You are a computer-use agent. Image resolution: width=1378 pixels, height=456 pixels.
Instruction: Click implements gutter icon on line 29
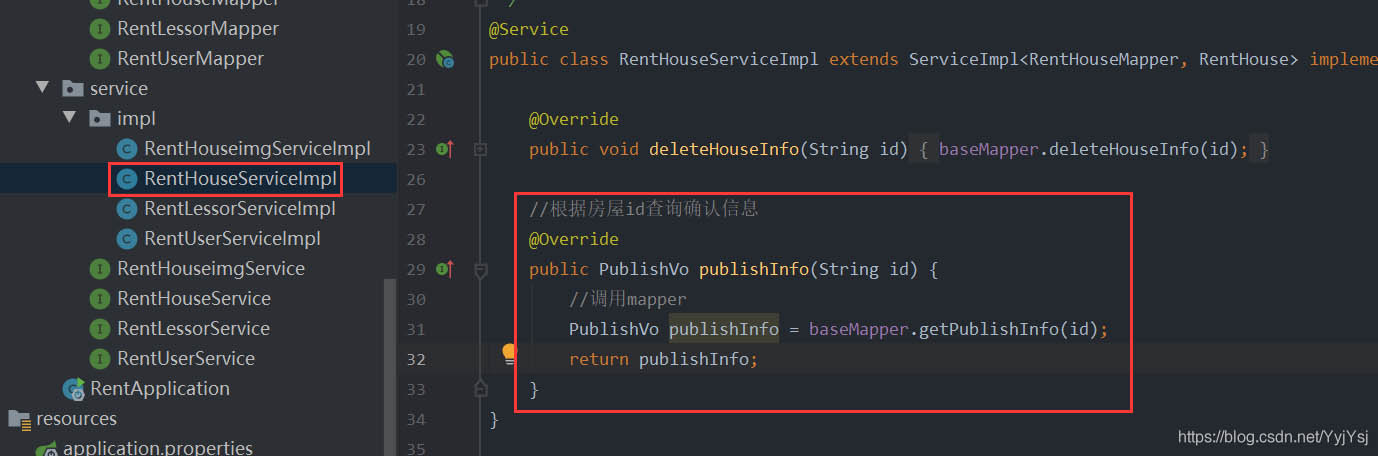445,269
